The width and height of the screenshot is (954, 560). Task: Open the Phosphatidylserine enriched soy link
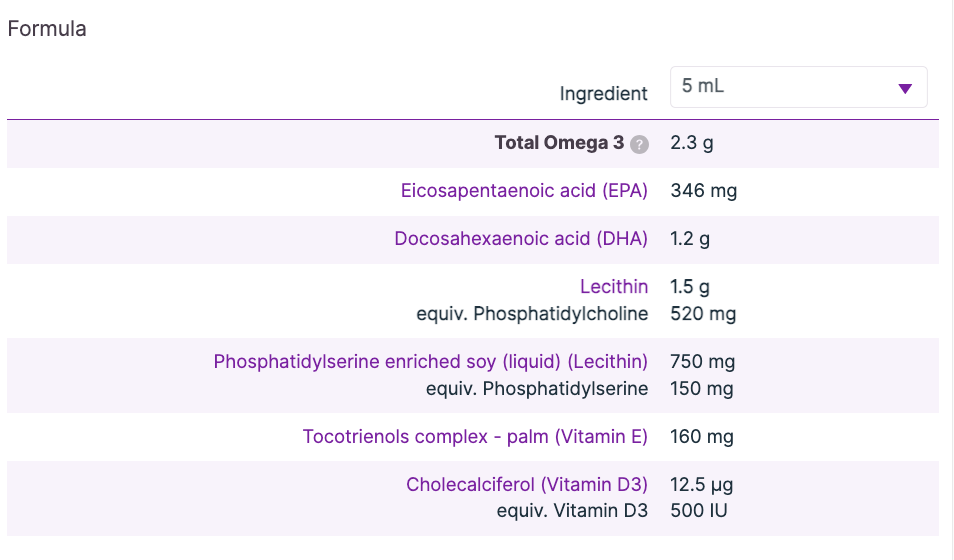(x=430, y=361)
